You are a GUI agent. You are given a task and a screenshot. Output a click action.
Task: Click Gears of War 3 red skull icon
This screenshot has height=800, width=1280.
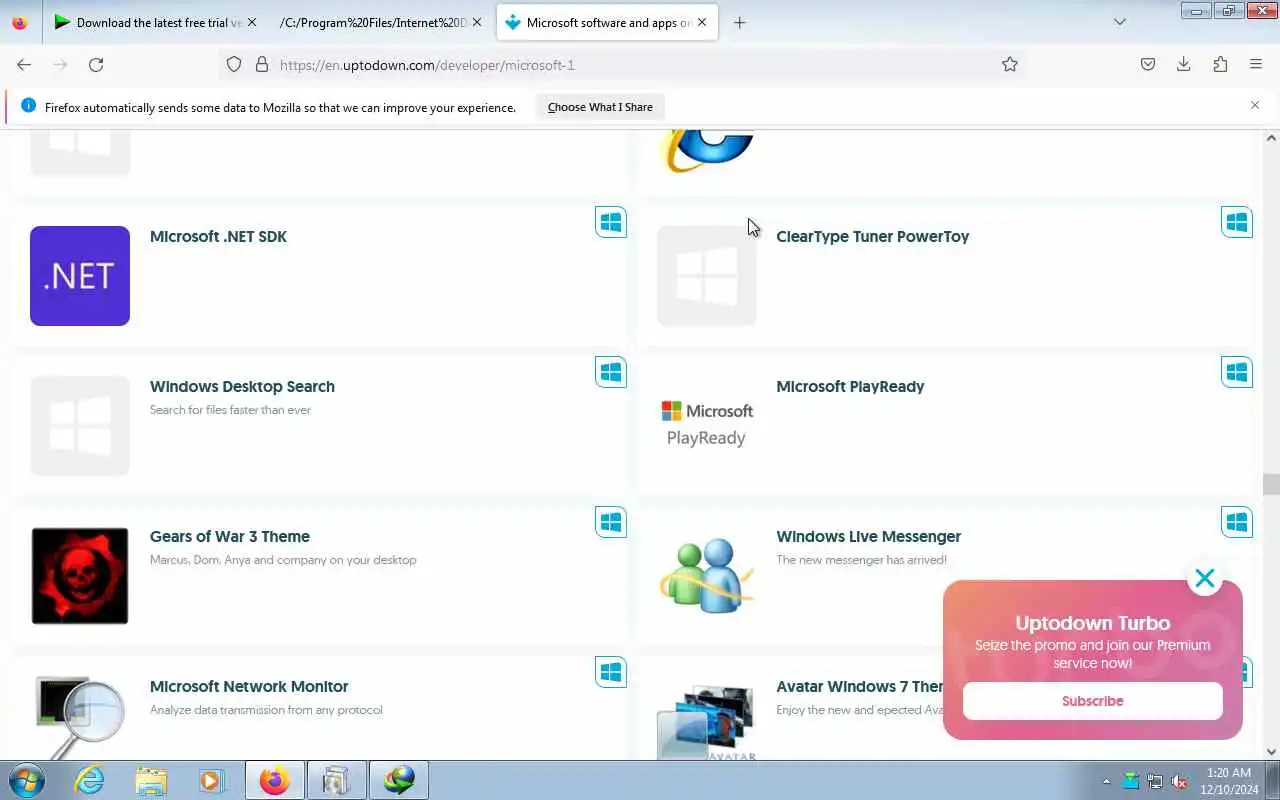coord(80,576)
